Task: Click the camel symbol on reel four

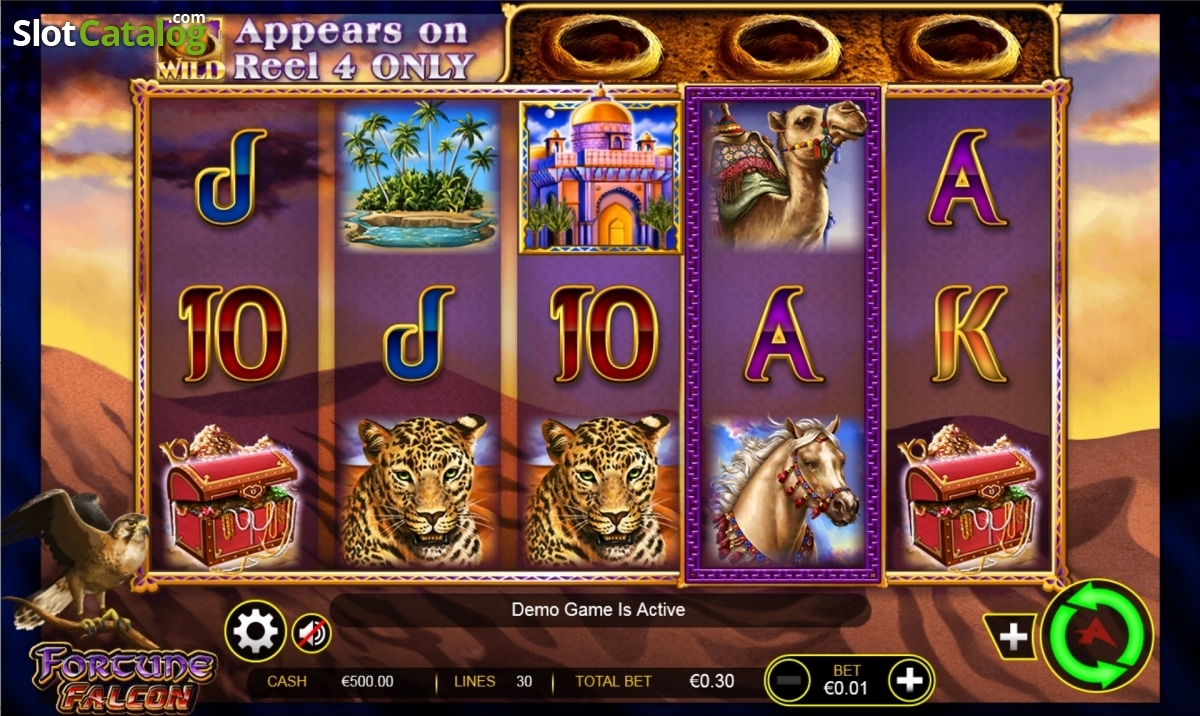Action: coord(784,175)
